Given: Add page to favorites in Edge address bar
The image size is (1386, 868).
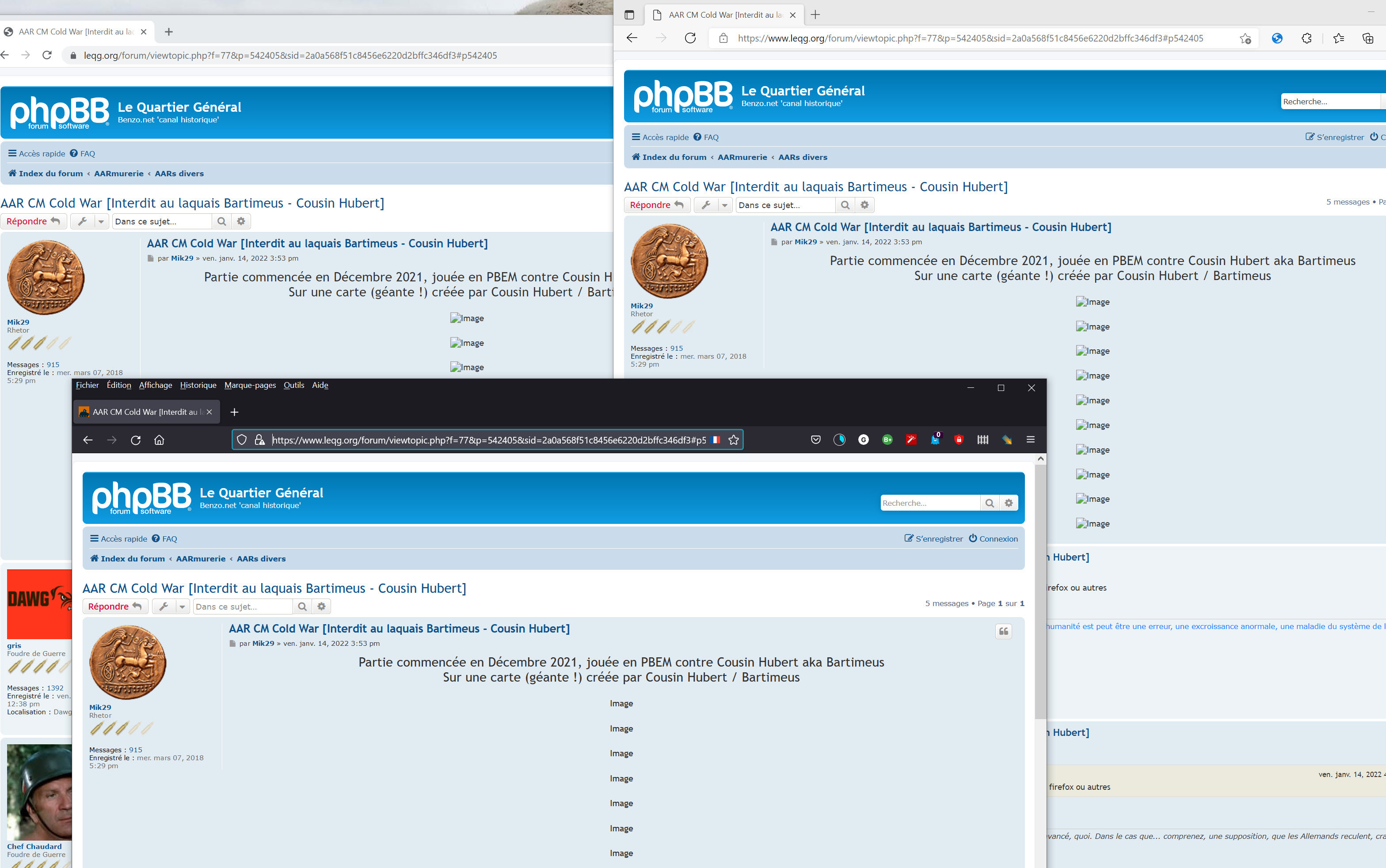Looking at the screenshot, I should point(1245,38).
